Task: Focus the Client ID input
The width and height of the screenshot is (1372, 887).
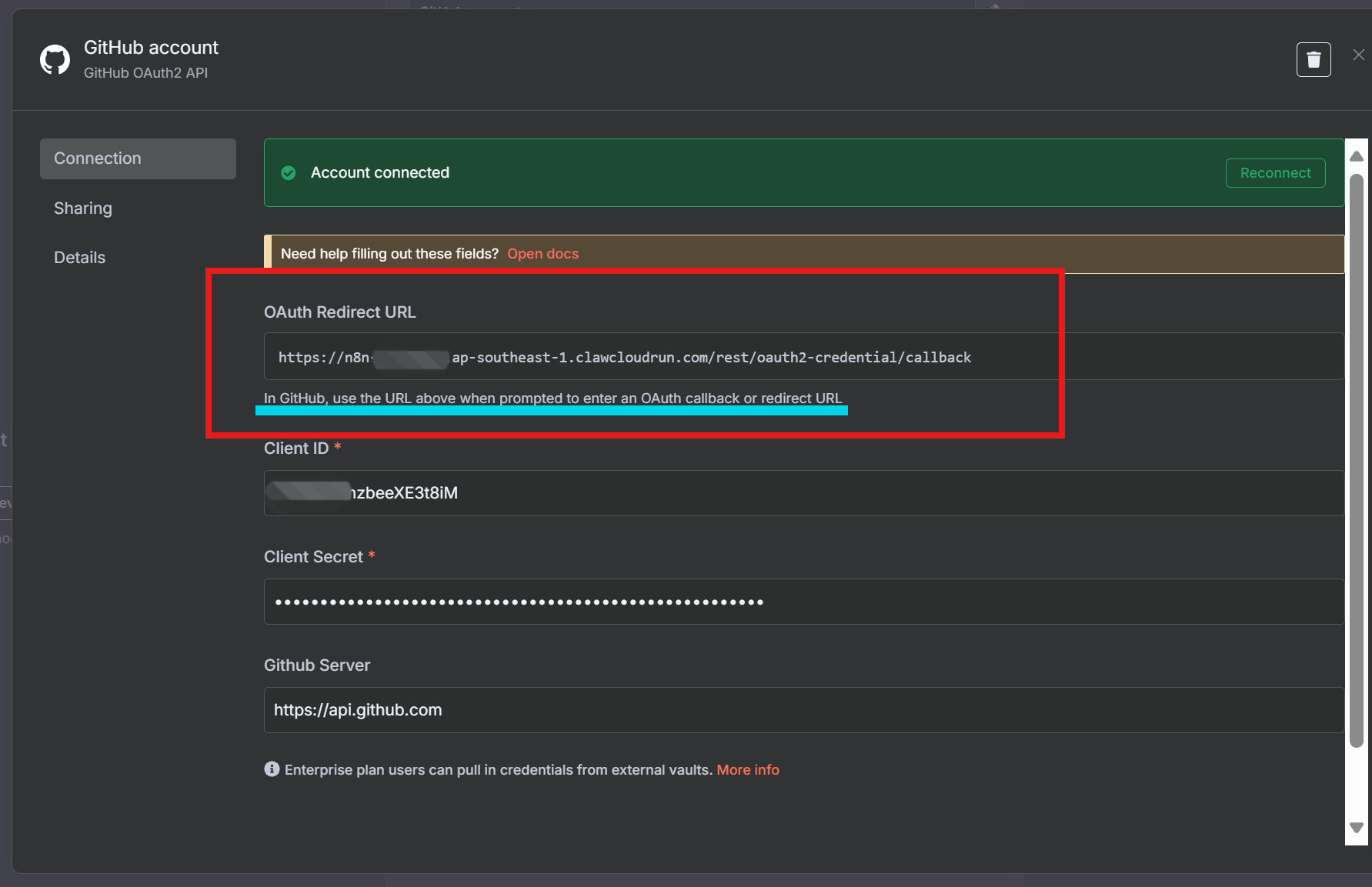Action: point(803,493)
